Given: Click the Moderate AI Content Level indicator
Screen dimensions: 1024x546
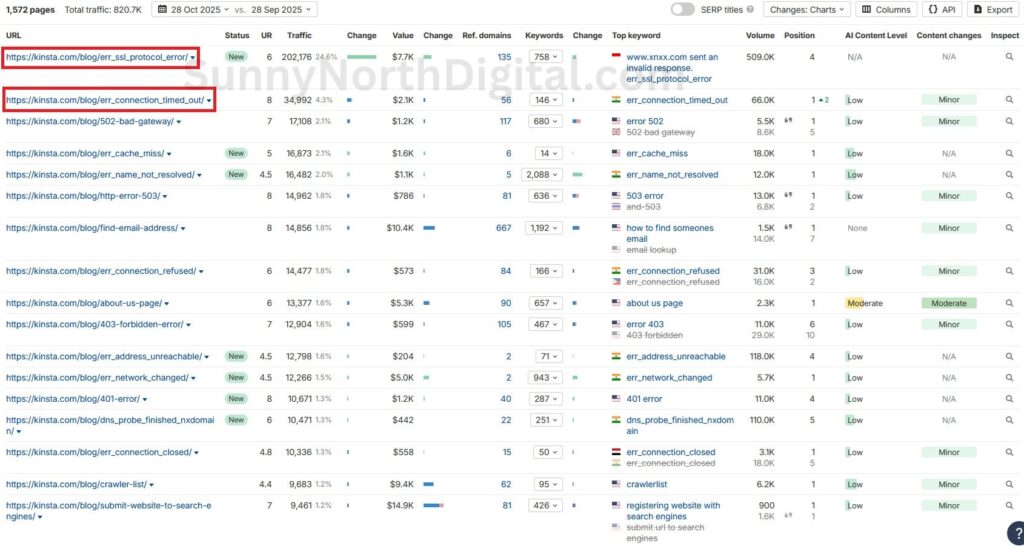Looking at the screenshot, I should click(863, 303).
